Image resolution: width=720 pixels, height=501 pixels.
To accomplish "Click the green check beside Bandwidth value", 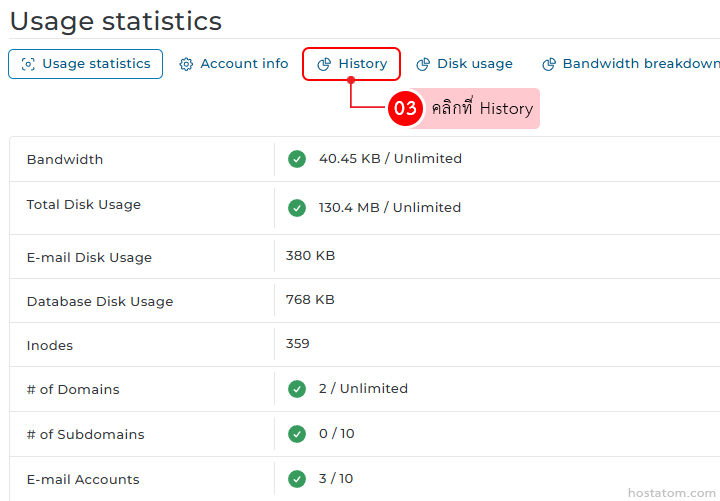I will click(297, 159).
